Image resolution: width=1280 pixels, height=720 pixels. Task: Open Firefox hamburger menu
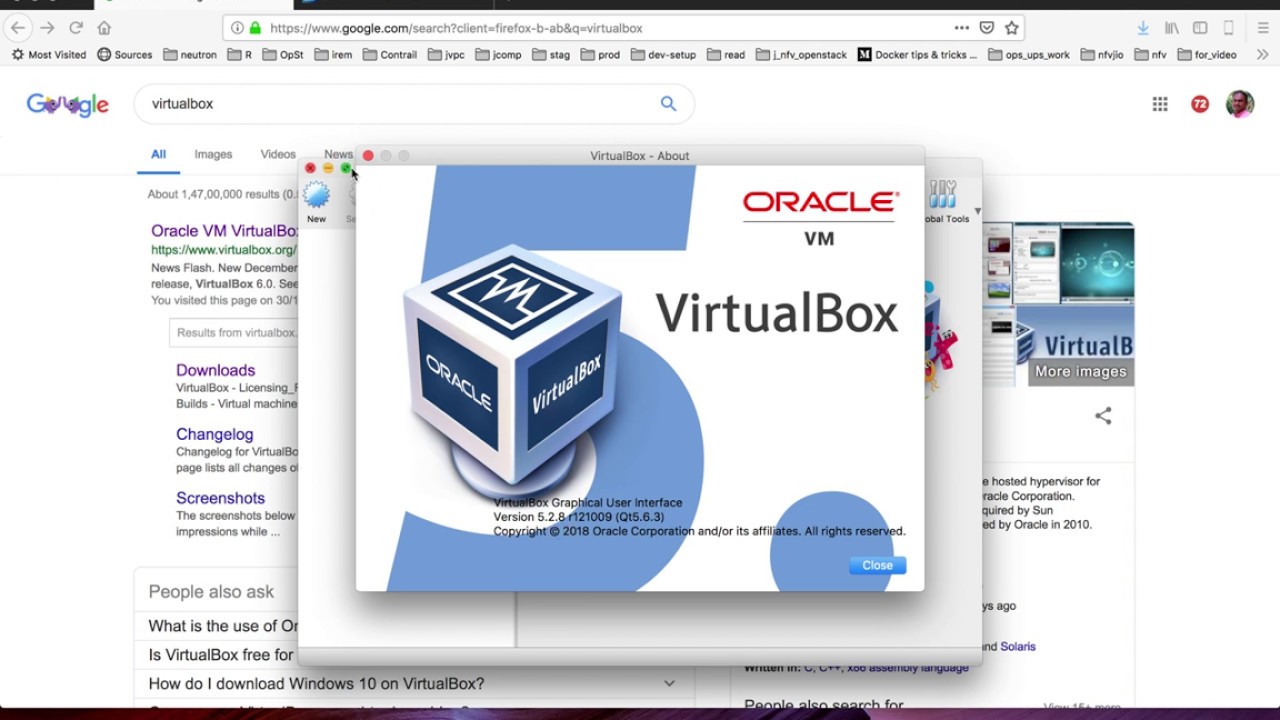point(1263,28)
